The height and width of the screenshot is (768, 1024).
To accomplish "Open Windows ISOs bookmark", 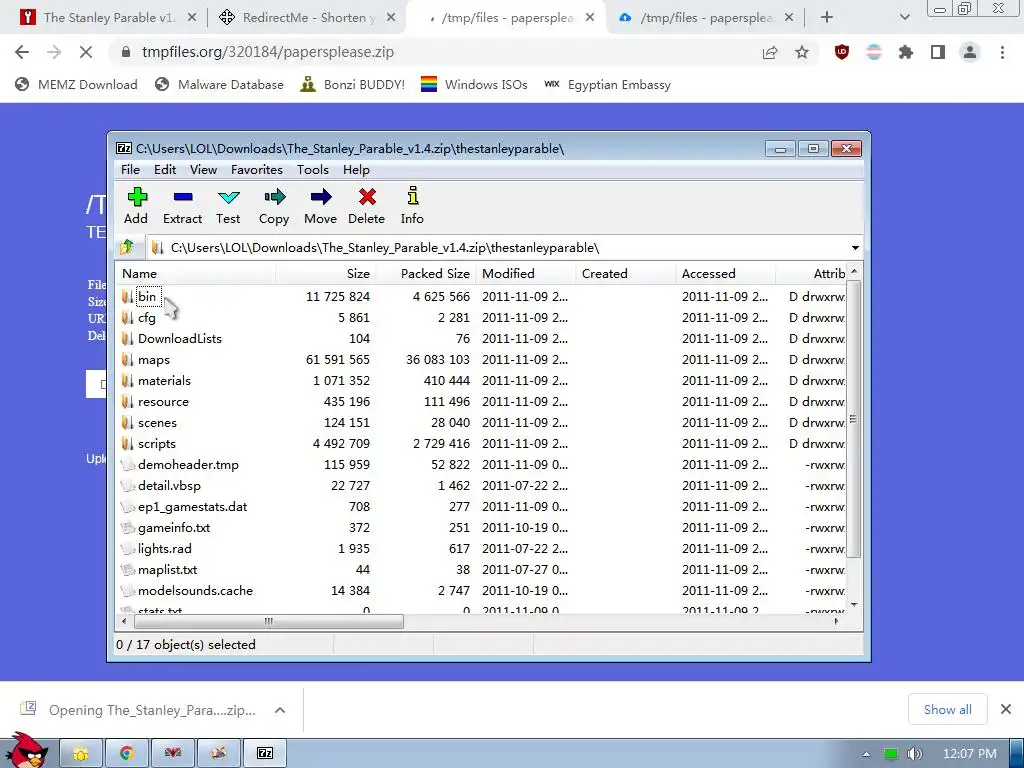I will pyautogui.click(x=474, y=84).
